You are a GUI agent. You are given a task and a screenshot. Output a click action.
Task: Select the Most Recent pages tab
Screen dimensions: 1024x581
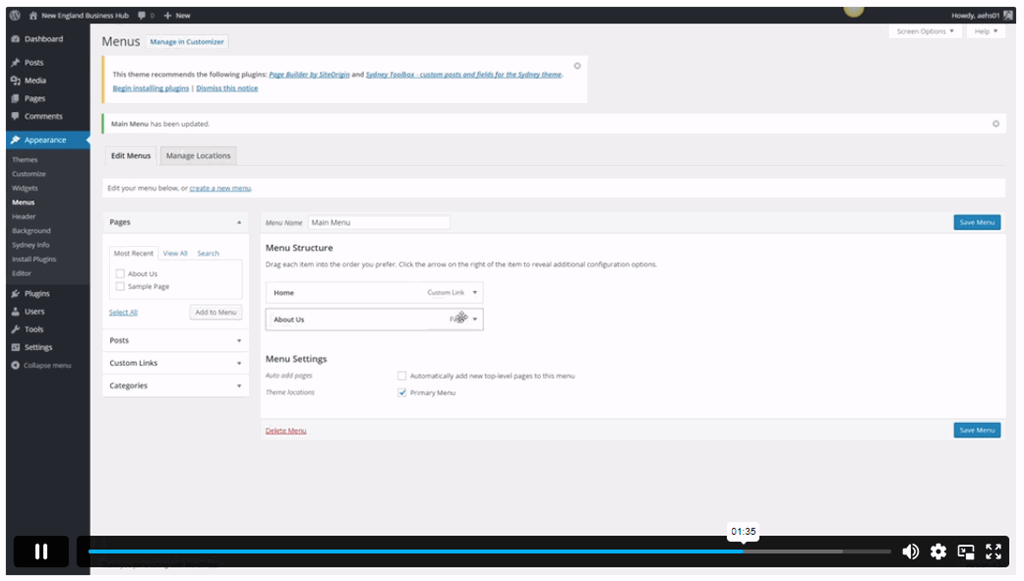[x=133, y=253]
